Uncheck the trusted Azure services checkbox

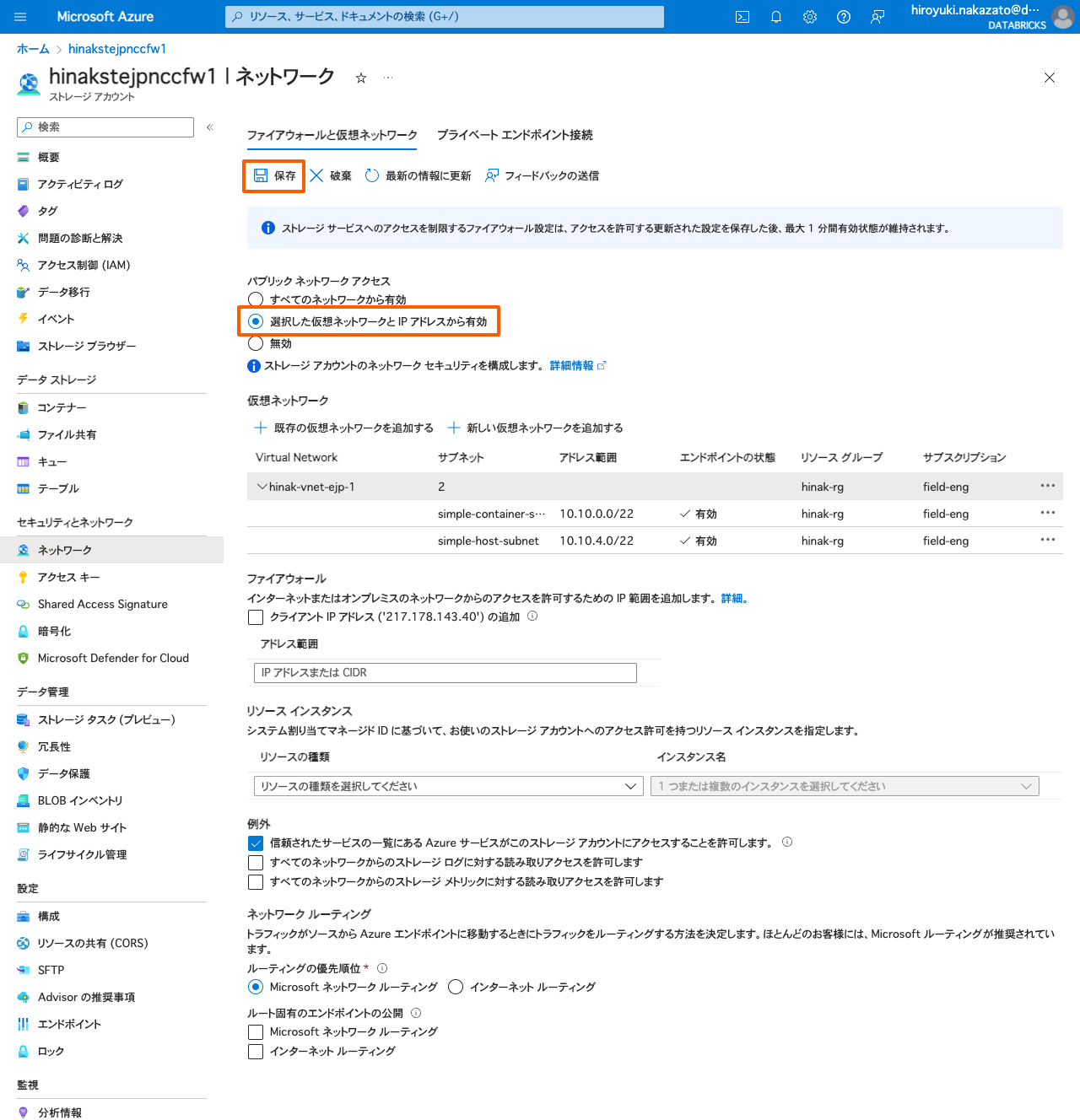click(x=256, y=843)
